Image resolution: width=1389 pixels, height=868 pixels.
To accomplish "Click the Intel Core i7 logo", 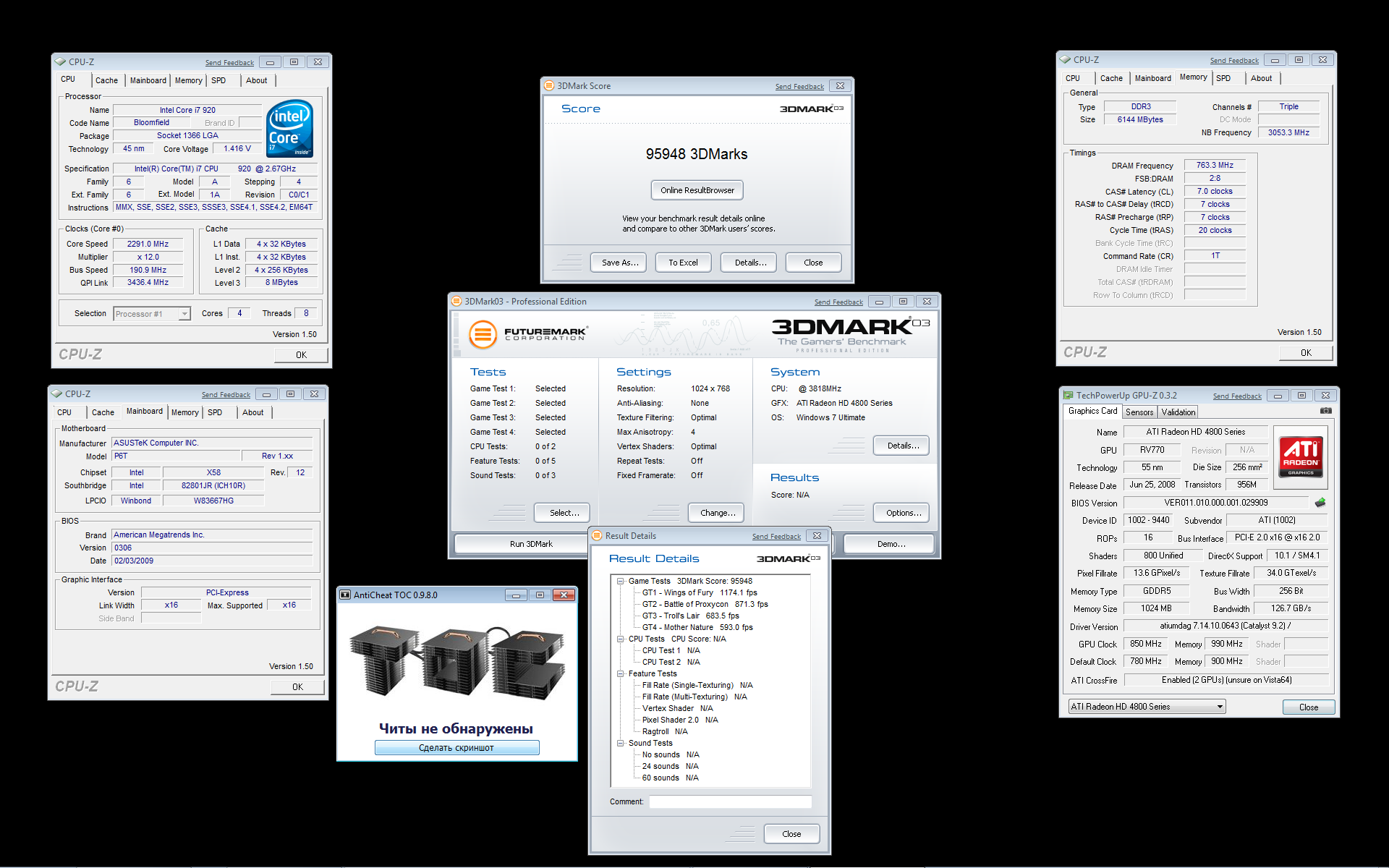I will click(289, 128).
